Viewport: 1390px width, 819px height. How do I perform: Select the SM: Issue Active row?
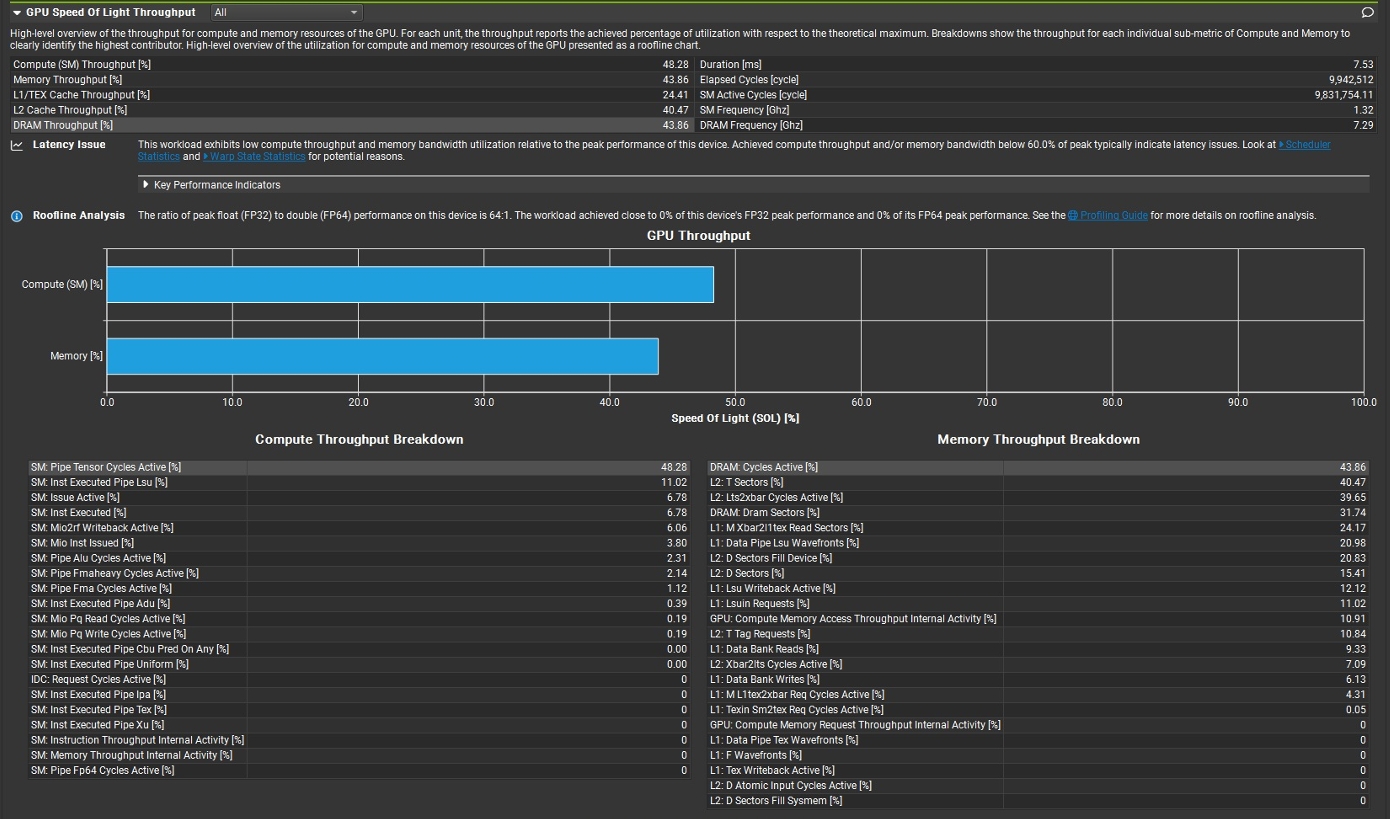(x=300, y=497)
